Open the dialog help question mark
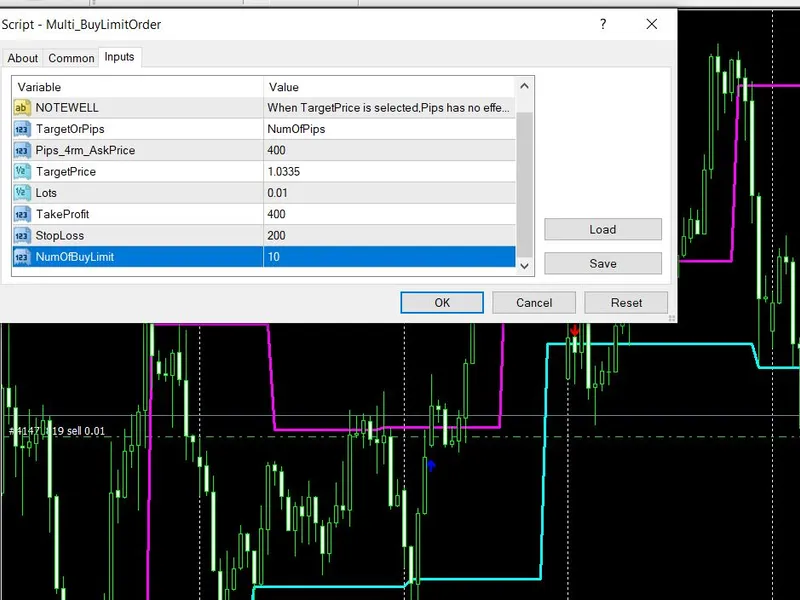 [603, 24]
